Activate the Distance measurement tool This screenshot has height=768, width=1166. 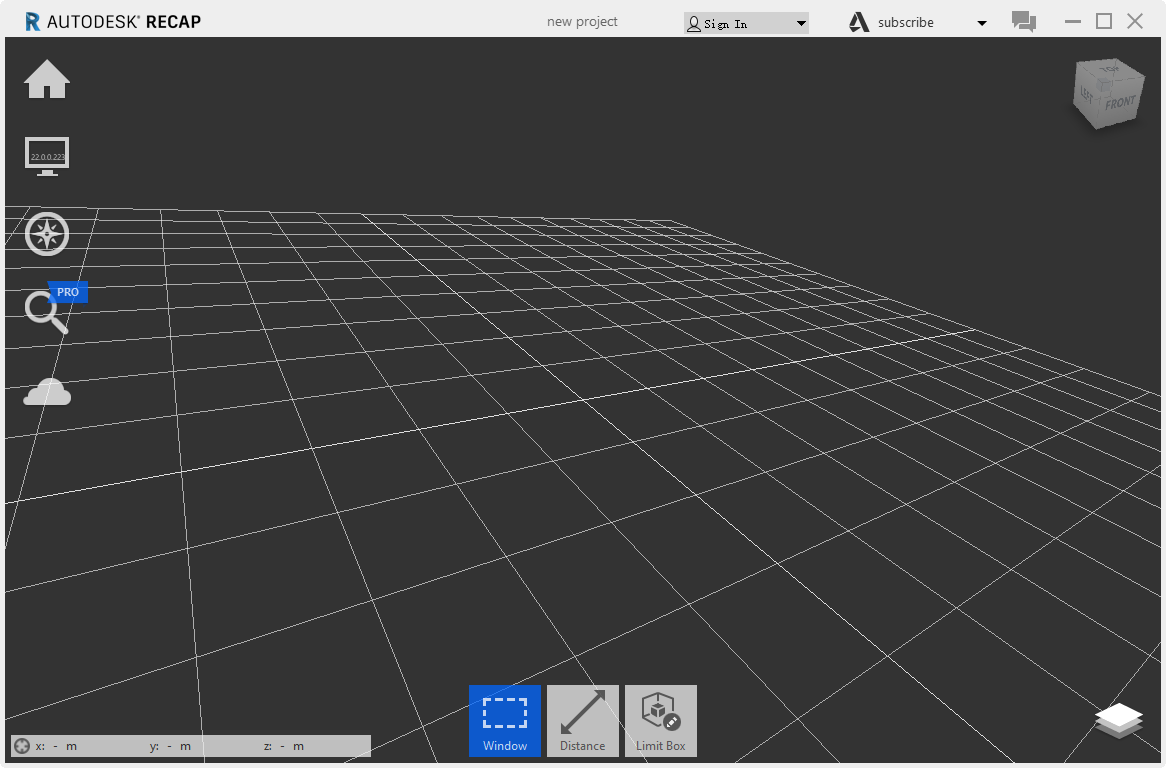pos(583,720)
